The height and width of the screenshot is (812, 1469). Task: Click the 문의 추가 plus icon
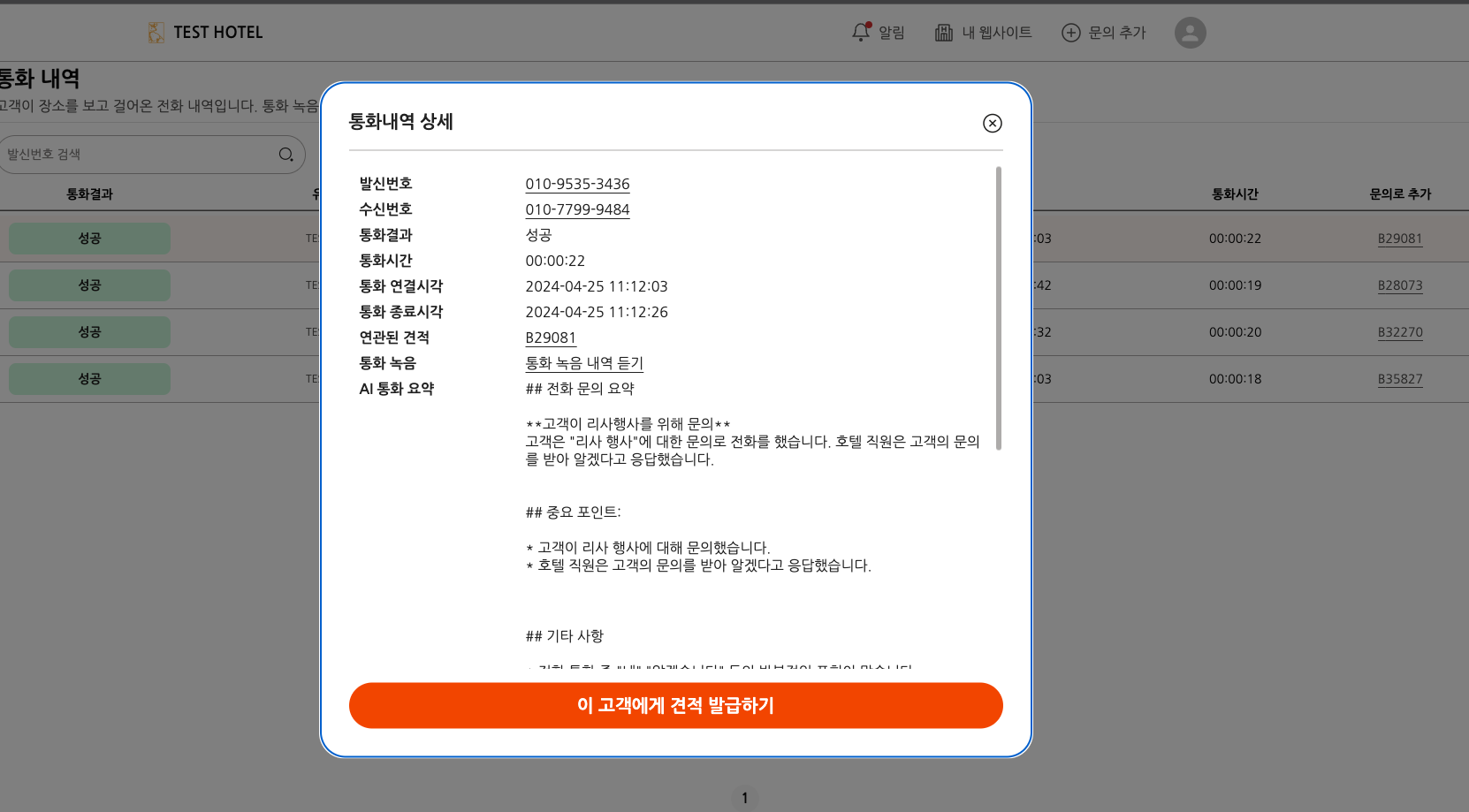pos(1070,33)
